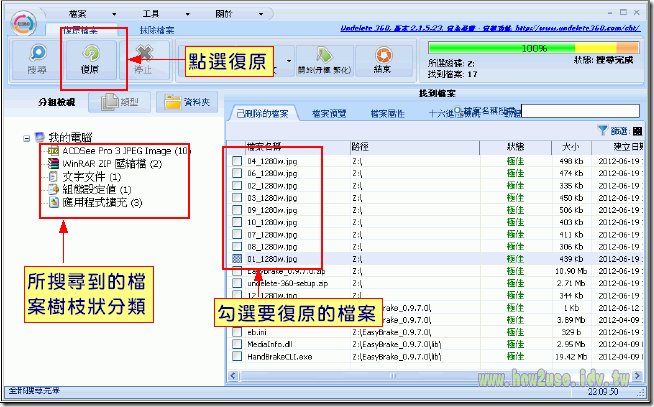Open the Undelete 360 website link

pyautogui.click(x=490, y=28)
